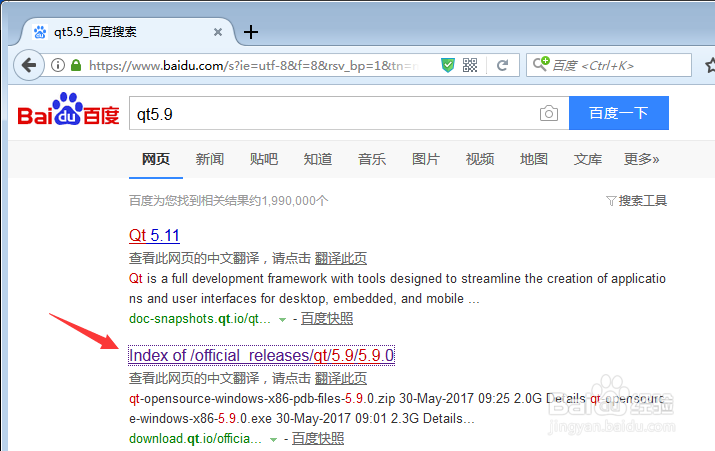Screen dimensions: 715x451
Task: Expand dropdown arrow beside download.qt.io URL
Action: click(x=273, y=440)
